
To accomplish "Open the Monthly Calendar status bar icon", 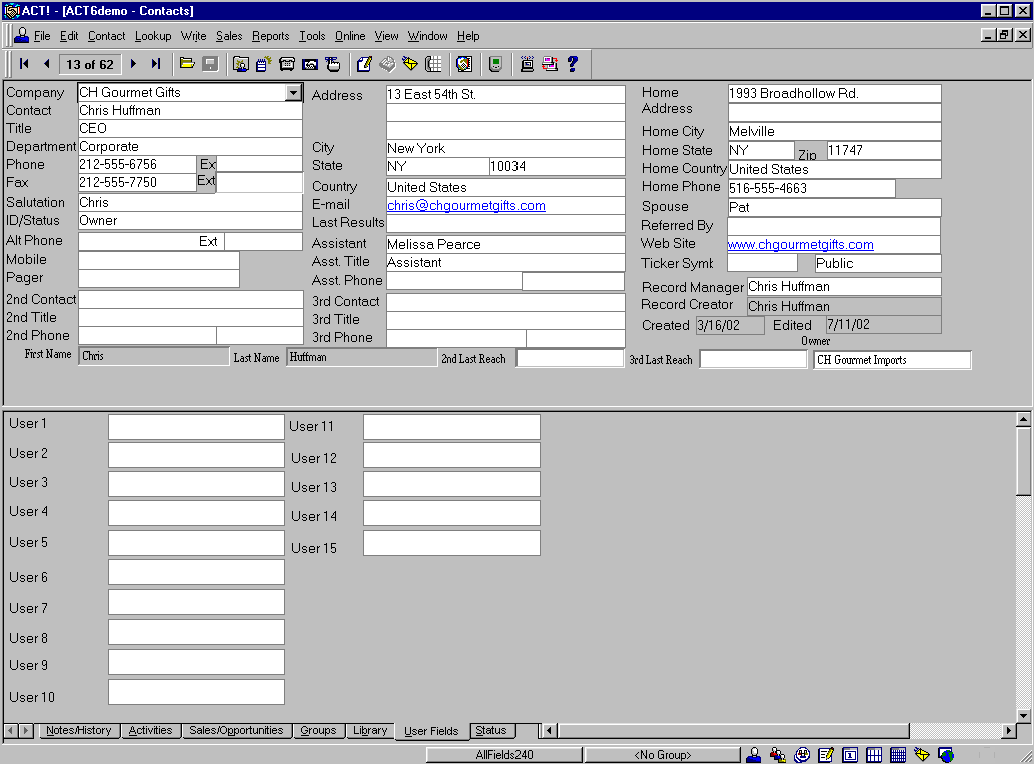I will coord(897,755).
